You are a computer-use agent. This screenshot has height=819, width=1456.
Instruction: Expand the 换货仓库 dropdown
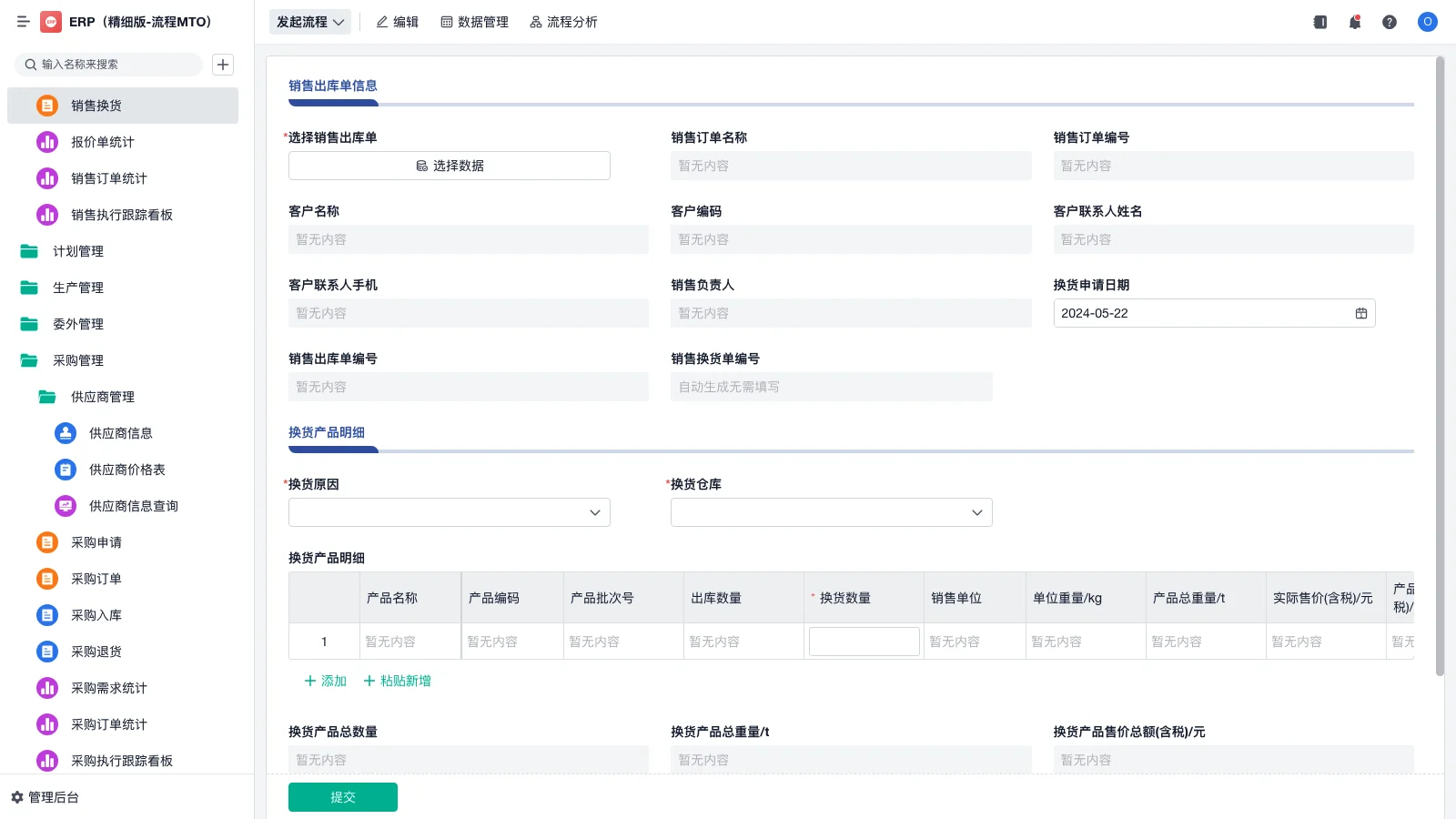tap(831, 511)
